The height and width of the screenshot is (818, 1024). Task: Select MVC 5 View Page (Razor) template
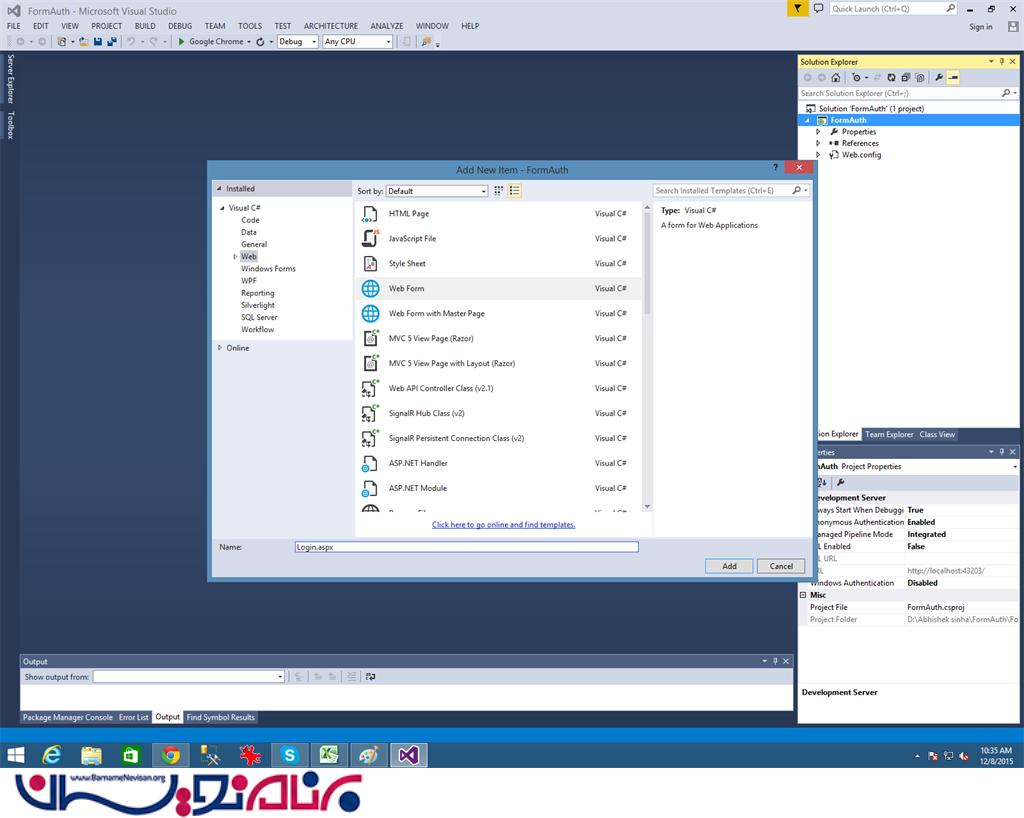click(498, 338)
